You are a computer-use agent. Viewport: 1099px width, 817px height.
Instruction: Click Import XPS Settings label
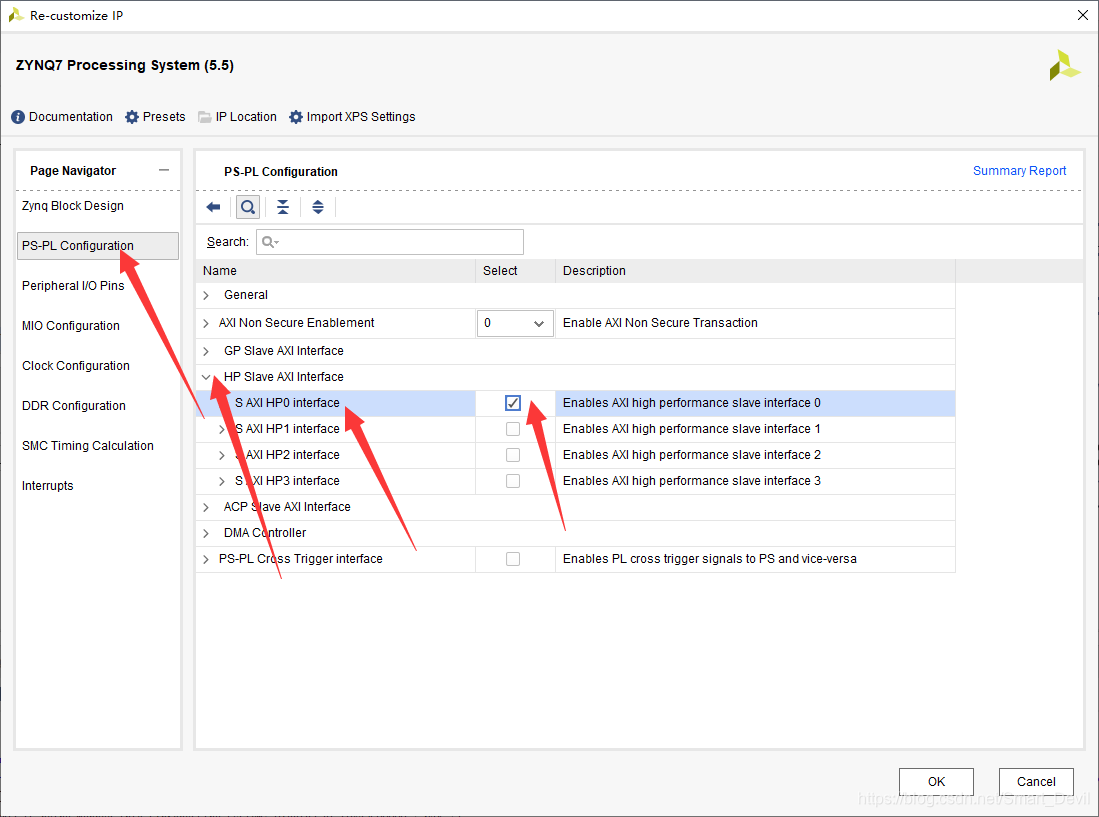click(361, 117)
